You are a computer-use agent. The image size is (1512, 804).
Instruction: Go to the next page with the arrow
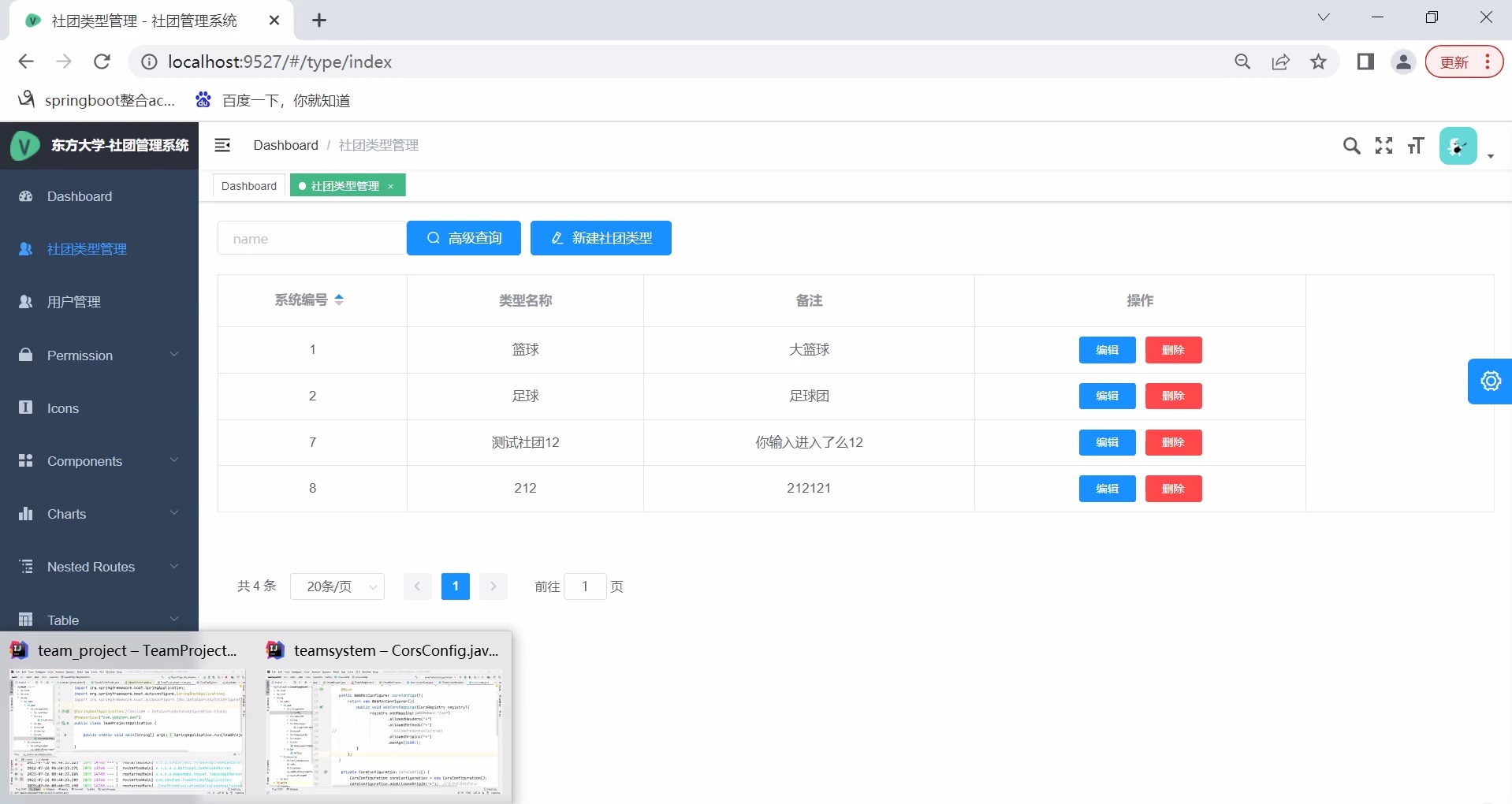[493, 586]
